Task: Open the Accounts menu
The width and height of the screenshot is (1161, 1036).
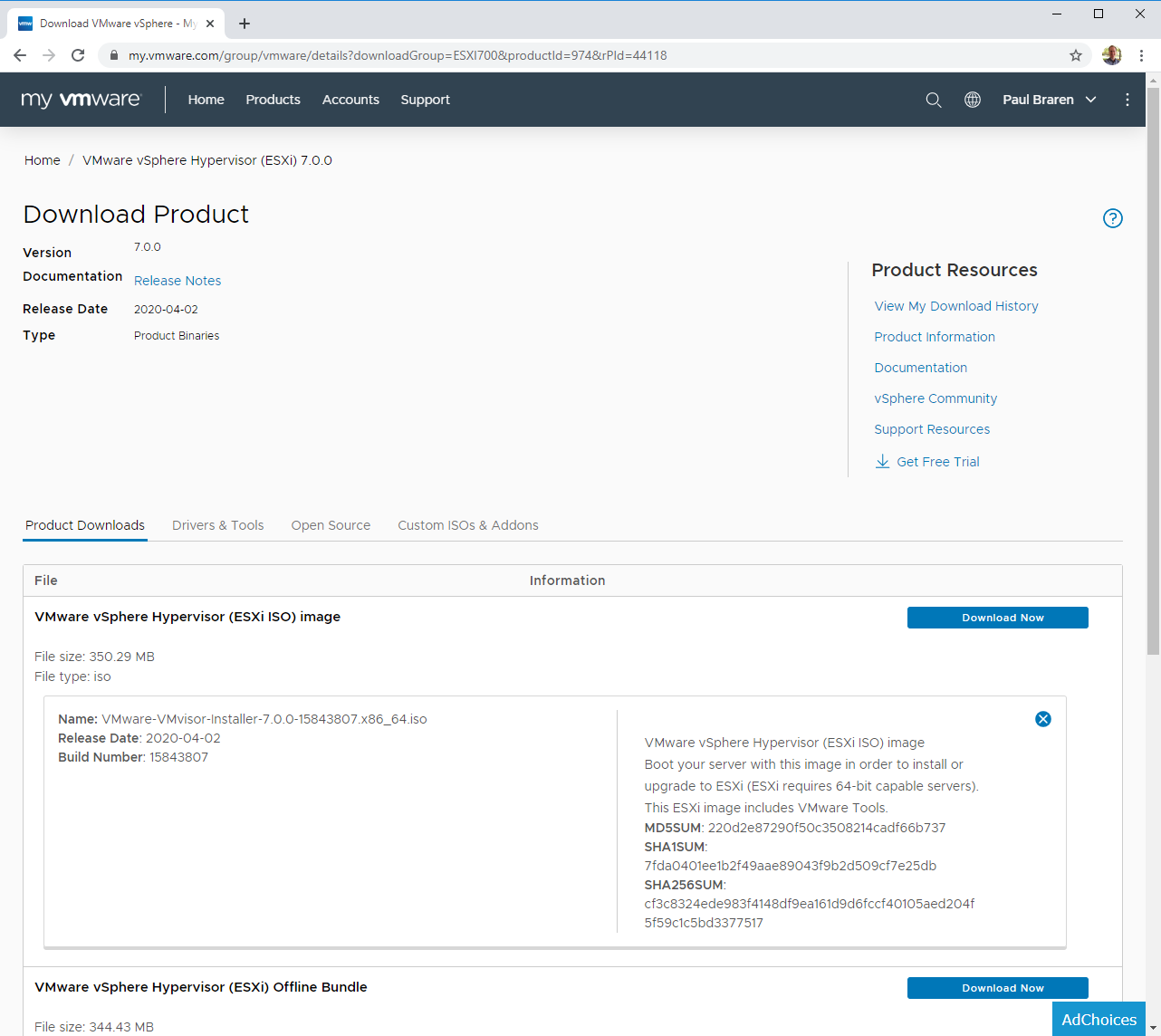Action: (x=351, y=100)
